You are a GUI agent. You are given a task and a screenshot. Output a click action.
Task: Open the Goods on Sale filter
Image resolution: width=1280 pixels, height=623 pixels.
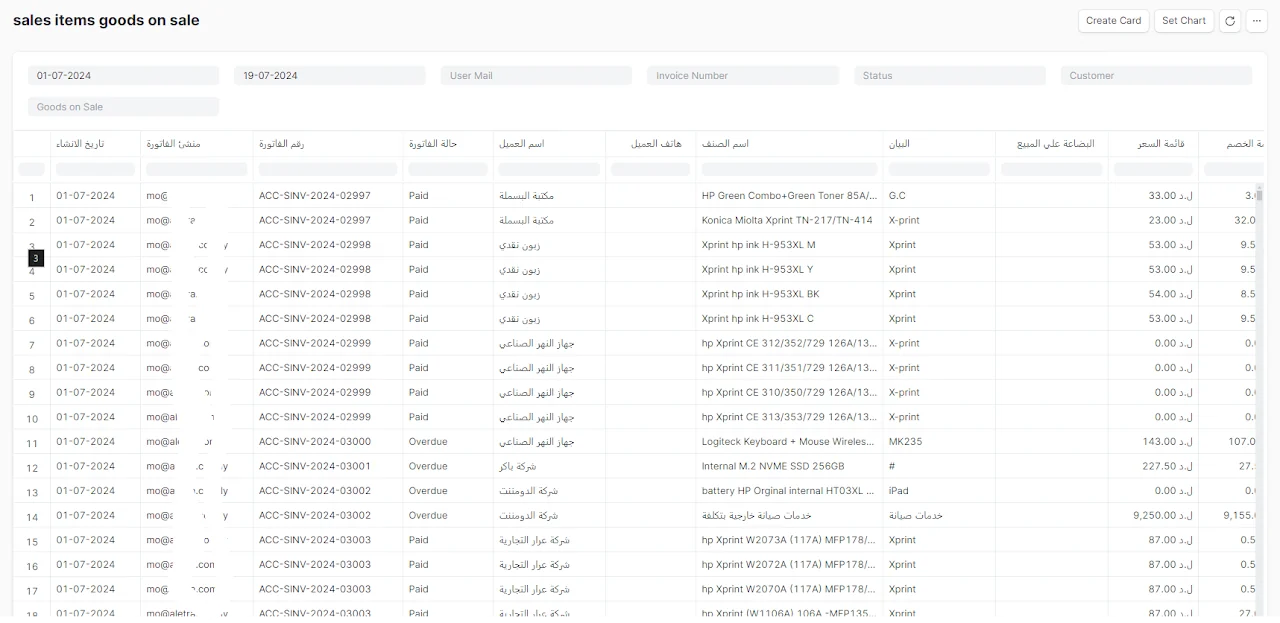pos(123,106)
